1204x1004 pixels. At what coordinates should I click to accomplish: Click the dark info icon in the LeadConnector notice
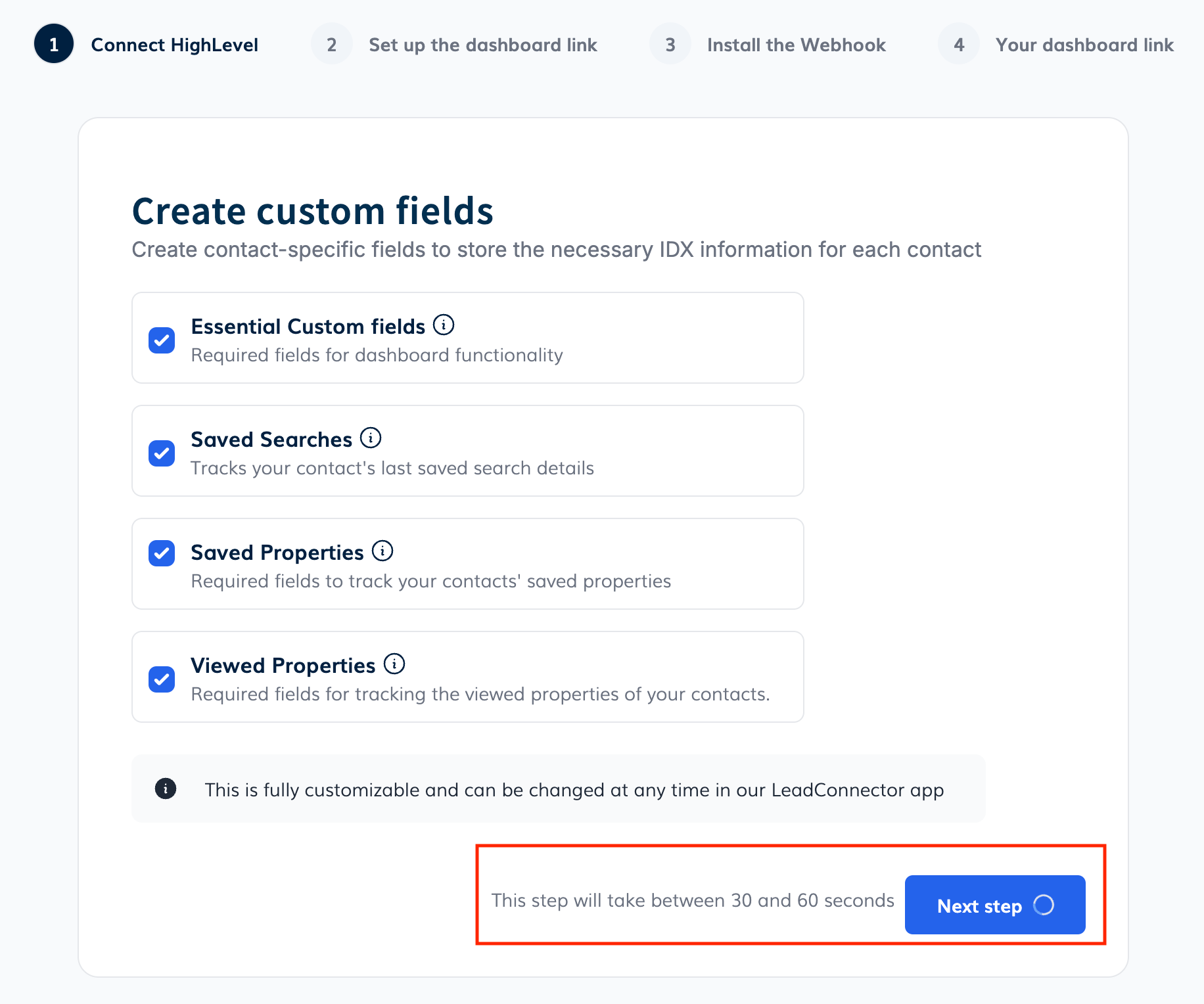click(166, 788)
